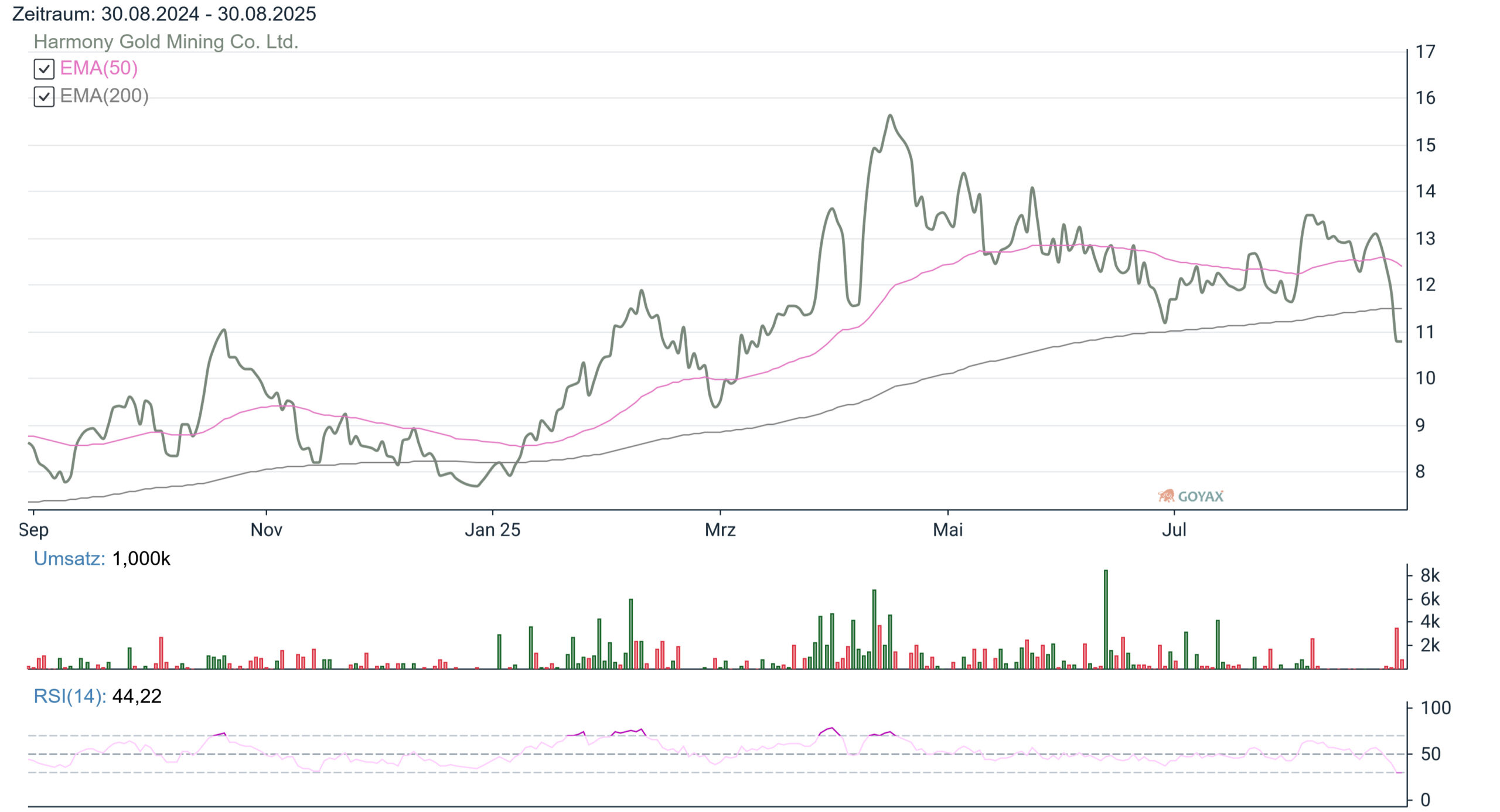Uncheck the EMA(50) checkbox
Image resolution: width=1500 pixels, height=812 pixels.
pos(44,69)
